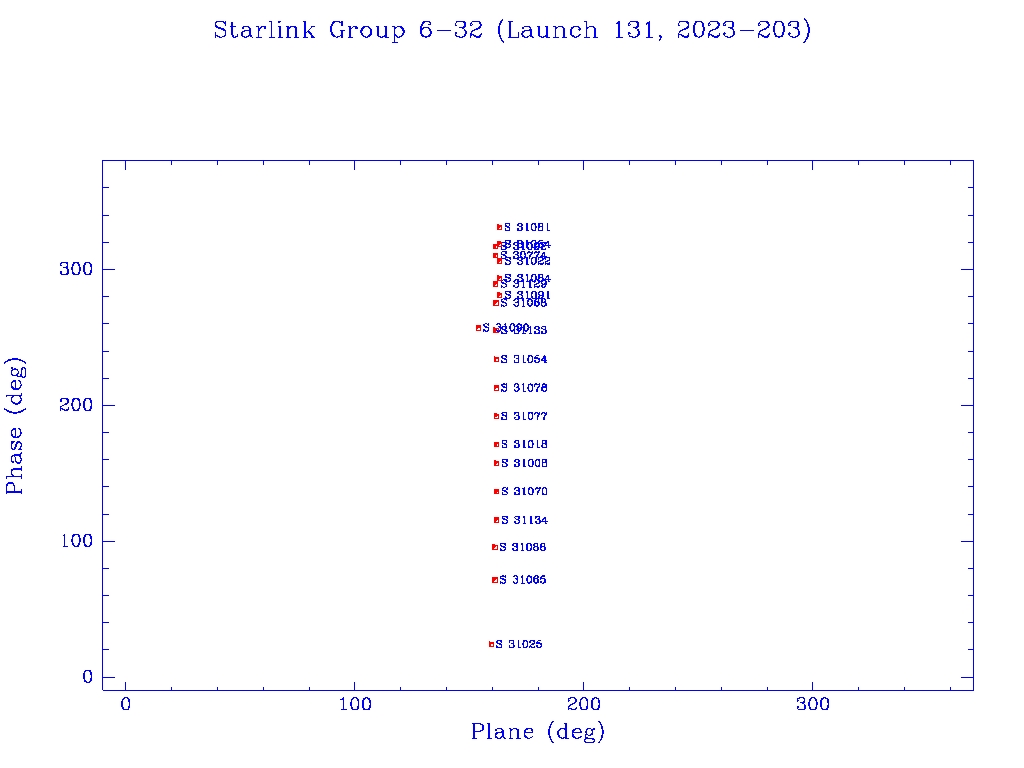Click the "S 31065" data label
Image resolution: width=1024 pixels, height=768 pixels.
[522, 580]
